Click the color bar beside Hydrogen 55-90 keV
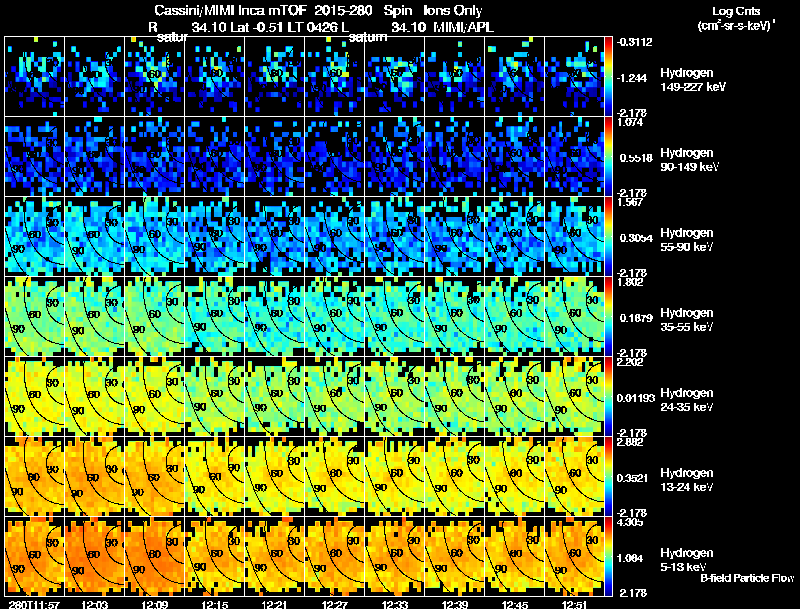Image resolution: width=800 pixels, height=609 pixels. [608, 237]
